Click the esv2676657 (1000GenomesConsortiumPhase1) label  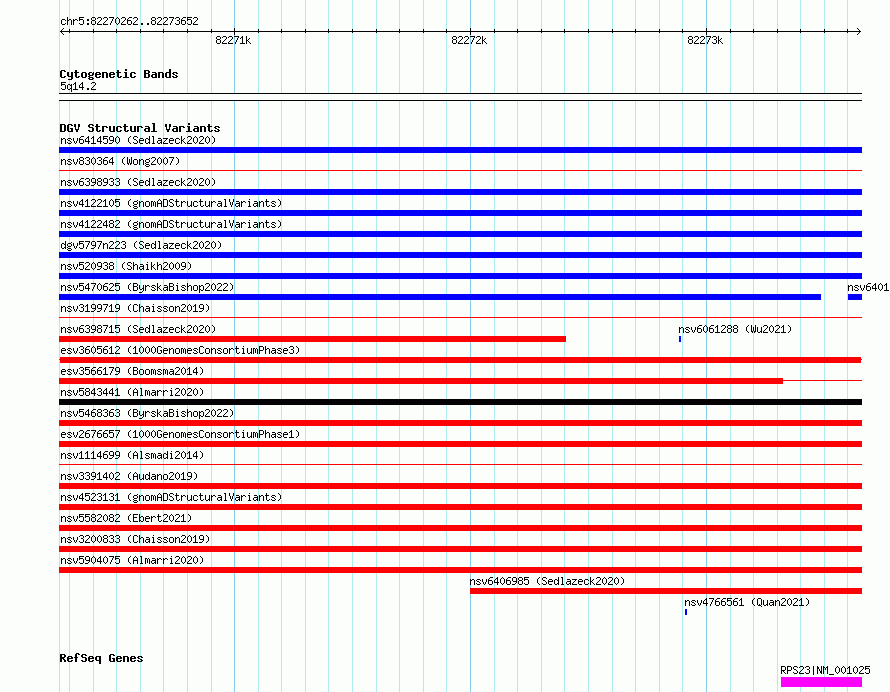tap(180, 434)
